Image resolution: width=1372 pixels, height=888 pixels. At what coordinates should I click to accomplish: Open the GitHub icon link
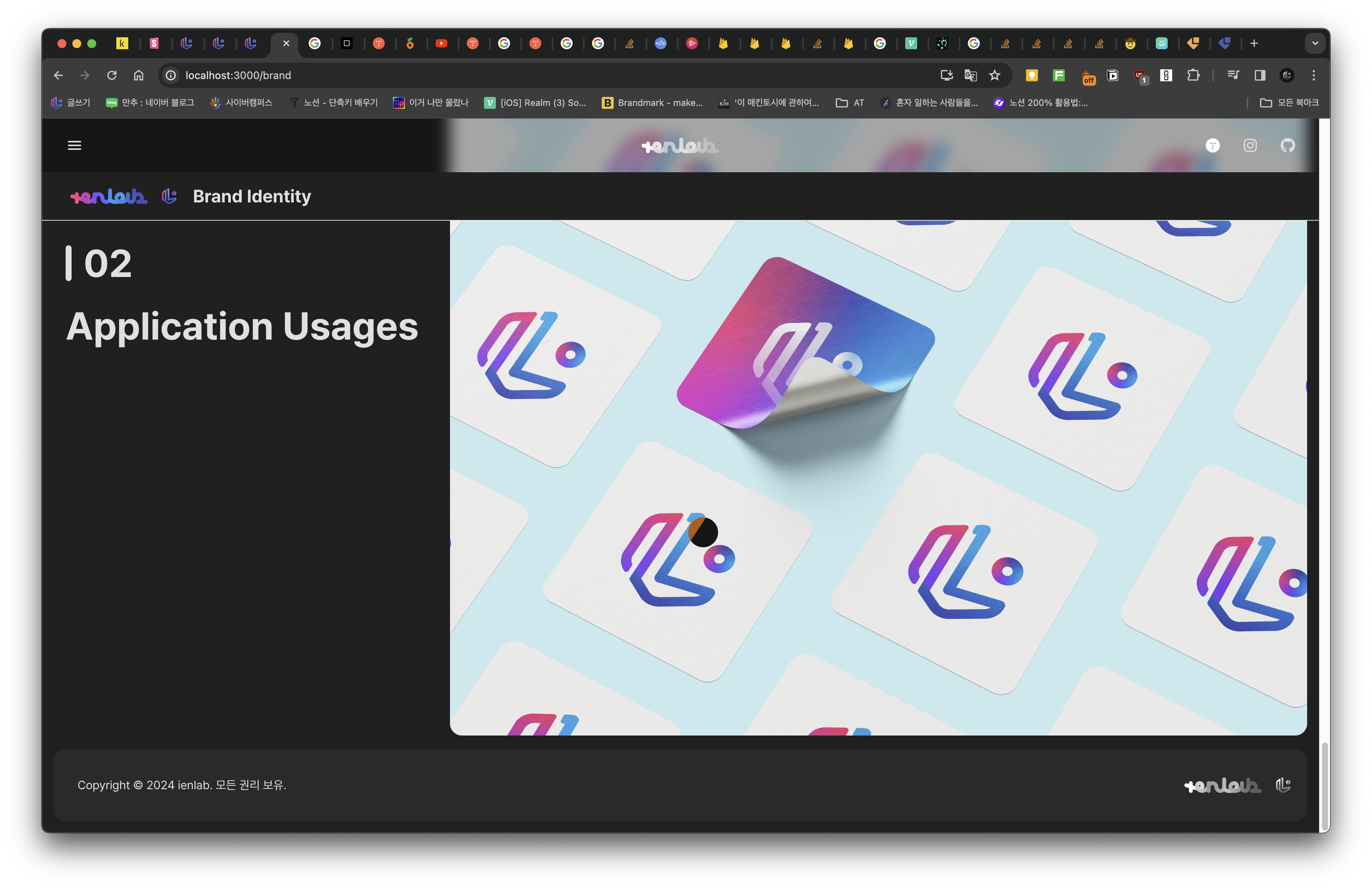[x=1287, y=145]
